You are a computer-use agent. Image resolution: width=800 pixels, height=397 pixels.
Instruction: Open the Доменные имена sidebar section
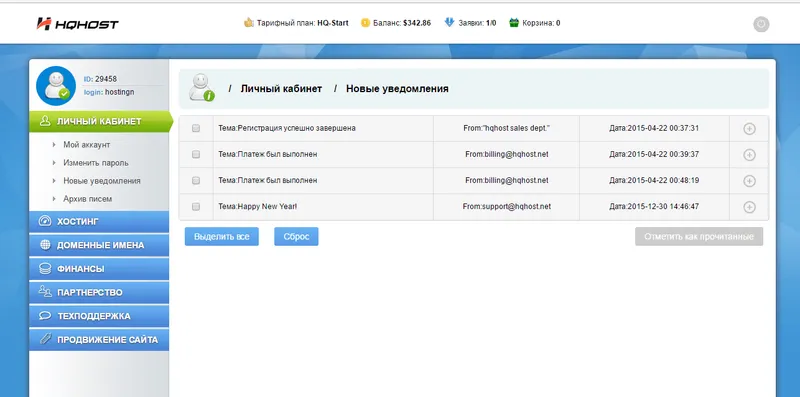click(x=99, y=245)
